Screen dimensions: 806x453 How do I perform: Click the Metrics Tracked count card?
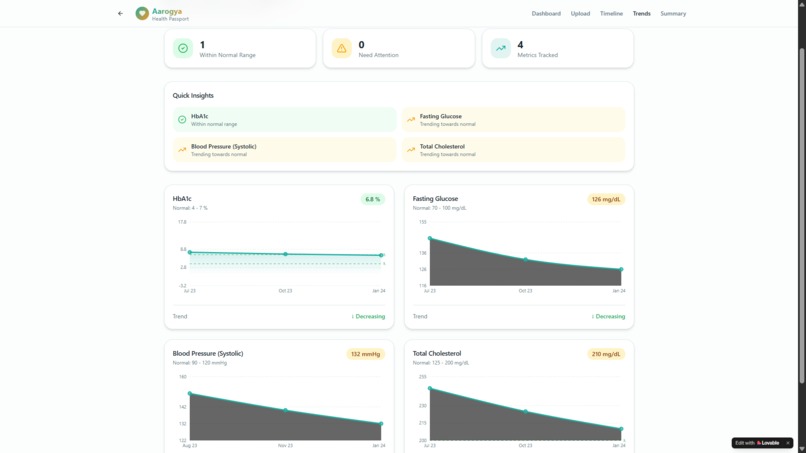[558, 48]
